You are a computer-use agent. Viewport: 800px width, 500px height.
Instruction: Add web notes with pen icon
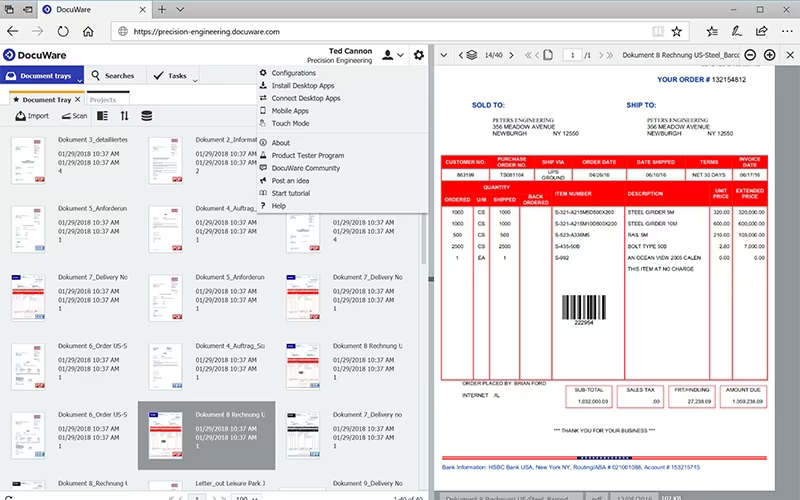[x=736, y=32]
